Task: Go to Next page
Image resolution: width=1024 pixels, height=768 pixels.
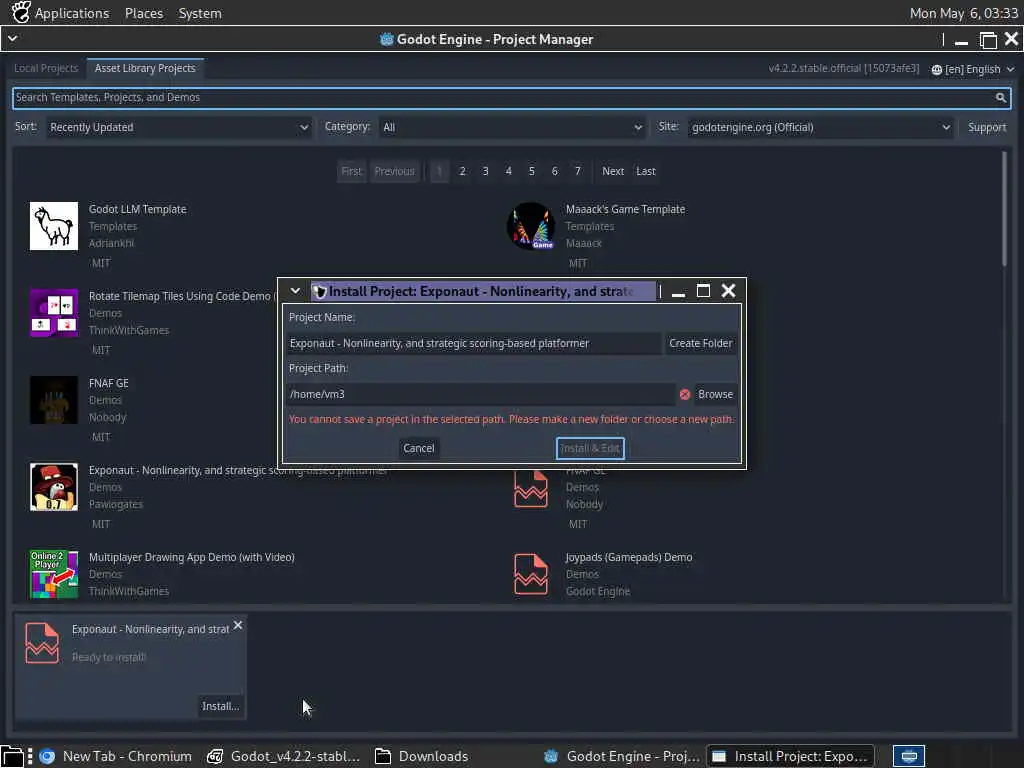Action: click(x=613, y=171)
